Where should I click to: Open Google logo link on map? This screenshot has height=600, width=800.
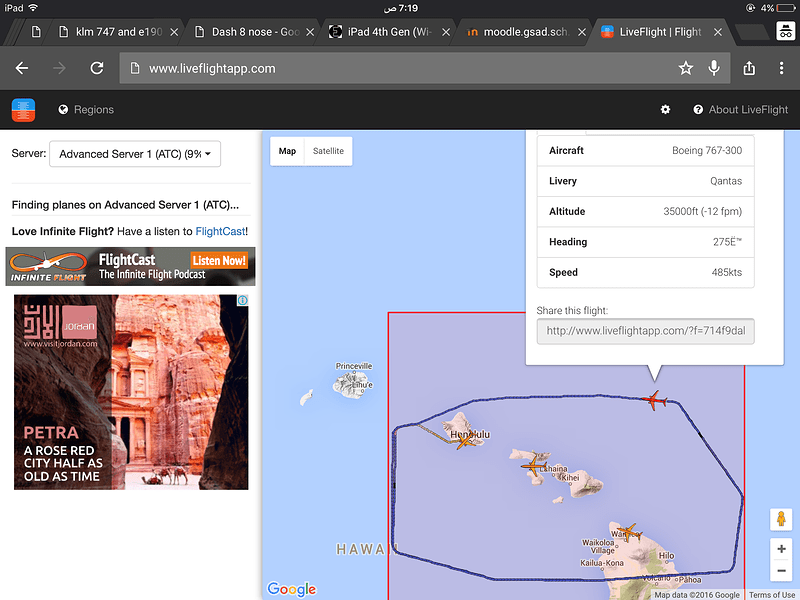[291, 589]
